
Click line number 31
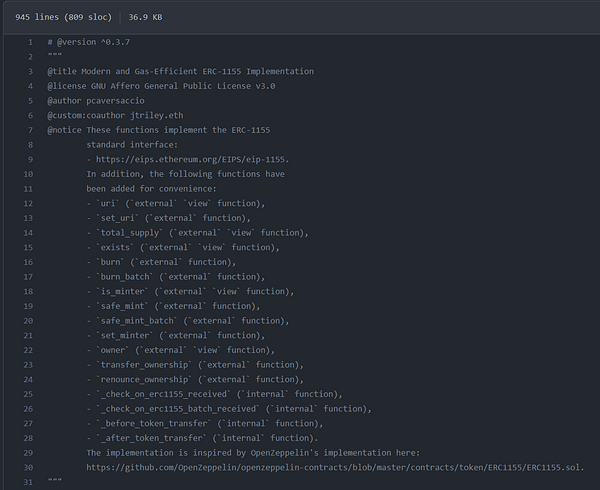28,482
